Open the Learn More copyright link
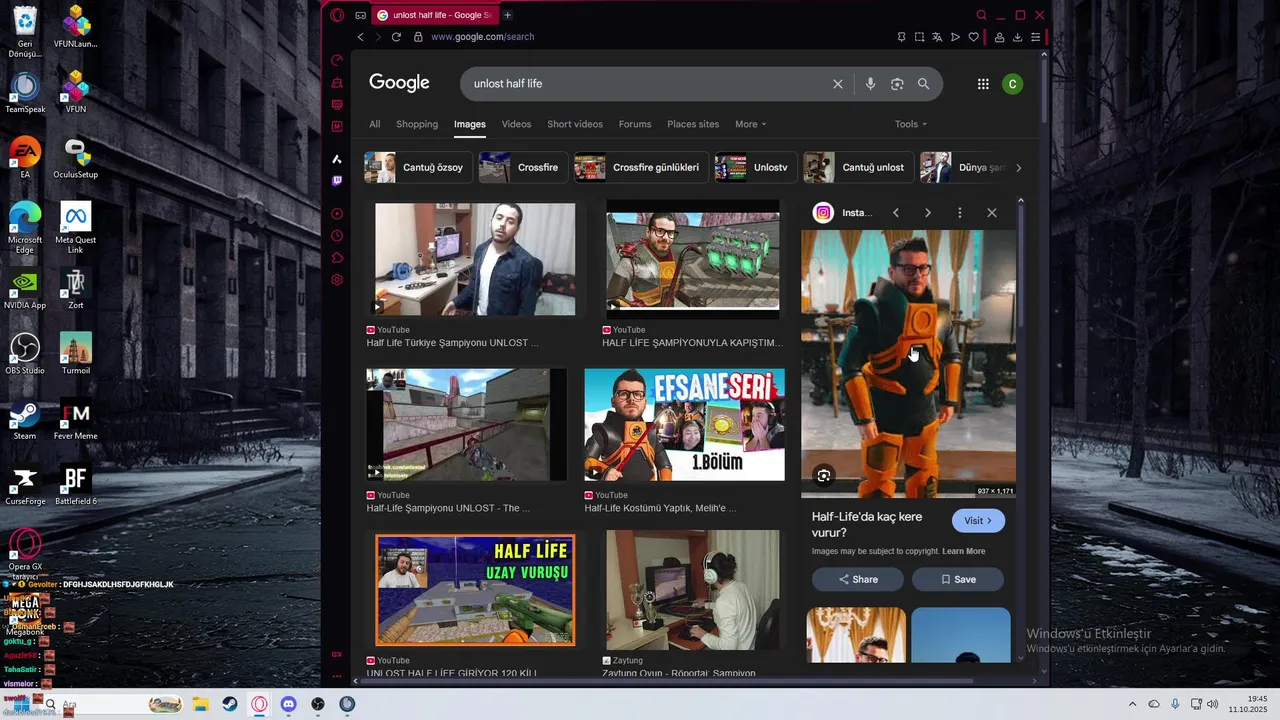The image size is (1280, 720). click(963, 551)
